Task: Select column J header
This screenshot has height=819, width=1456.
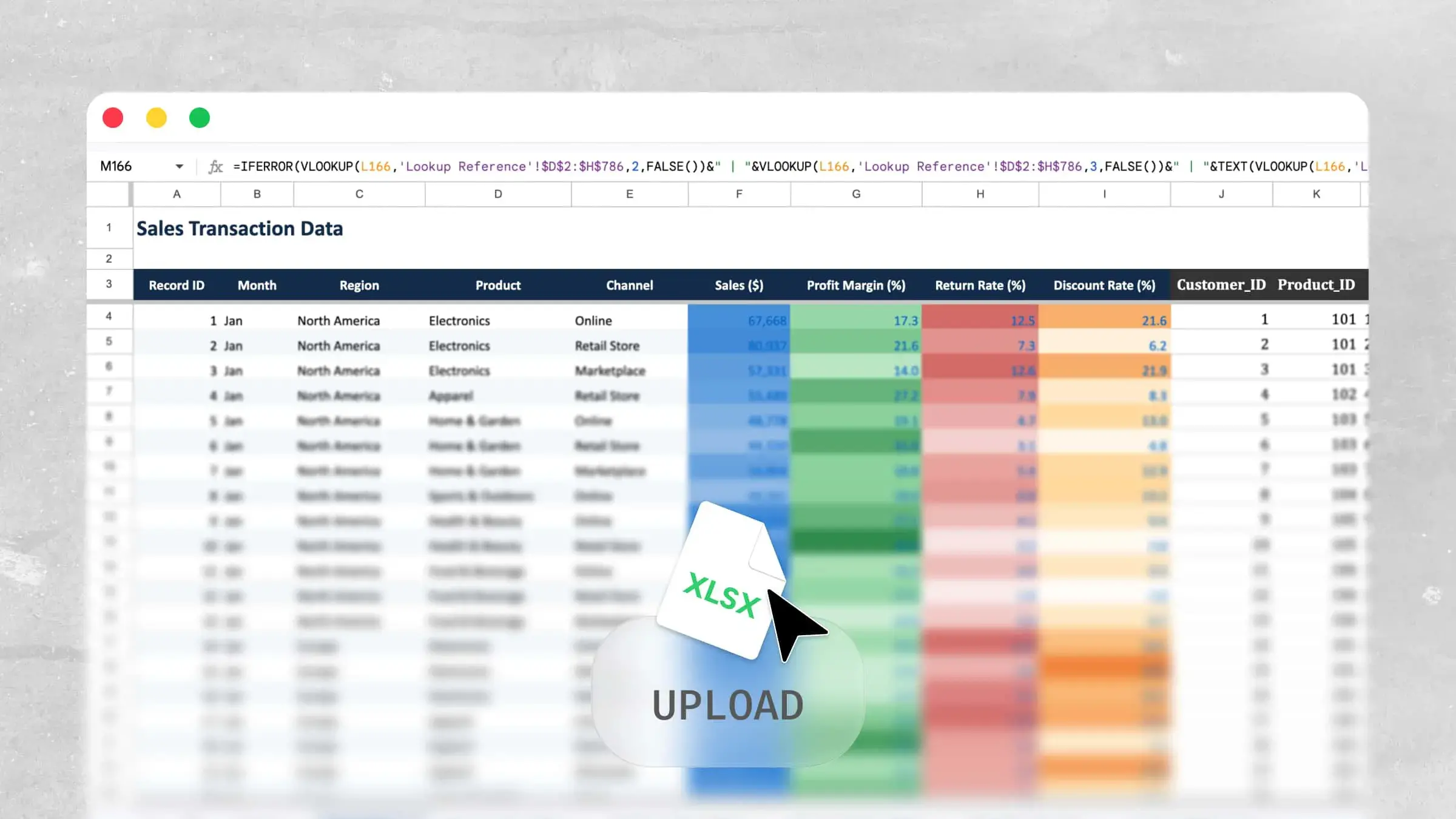Action: 1221,194
